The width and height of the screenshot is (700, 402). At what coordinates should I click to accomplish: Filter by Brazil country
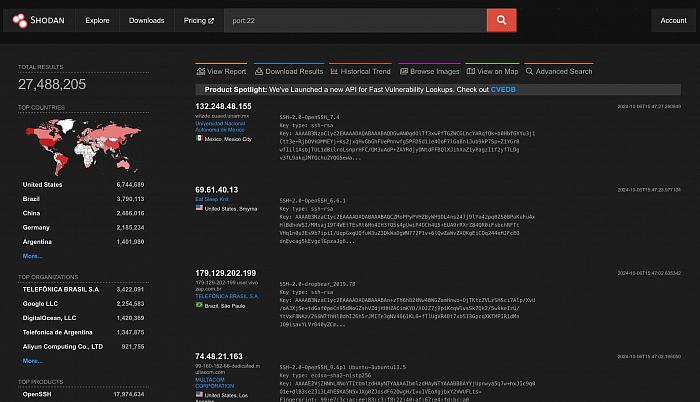click(83, 199)
